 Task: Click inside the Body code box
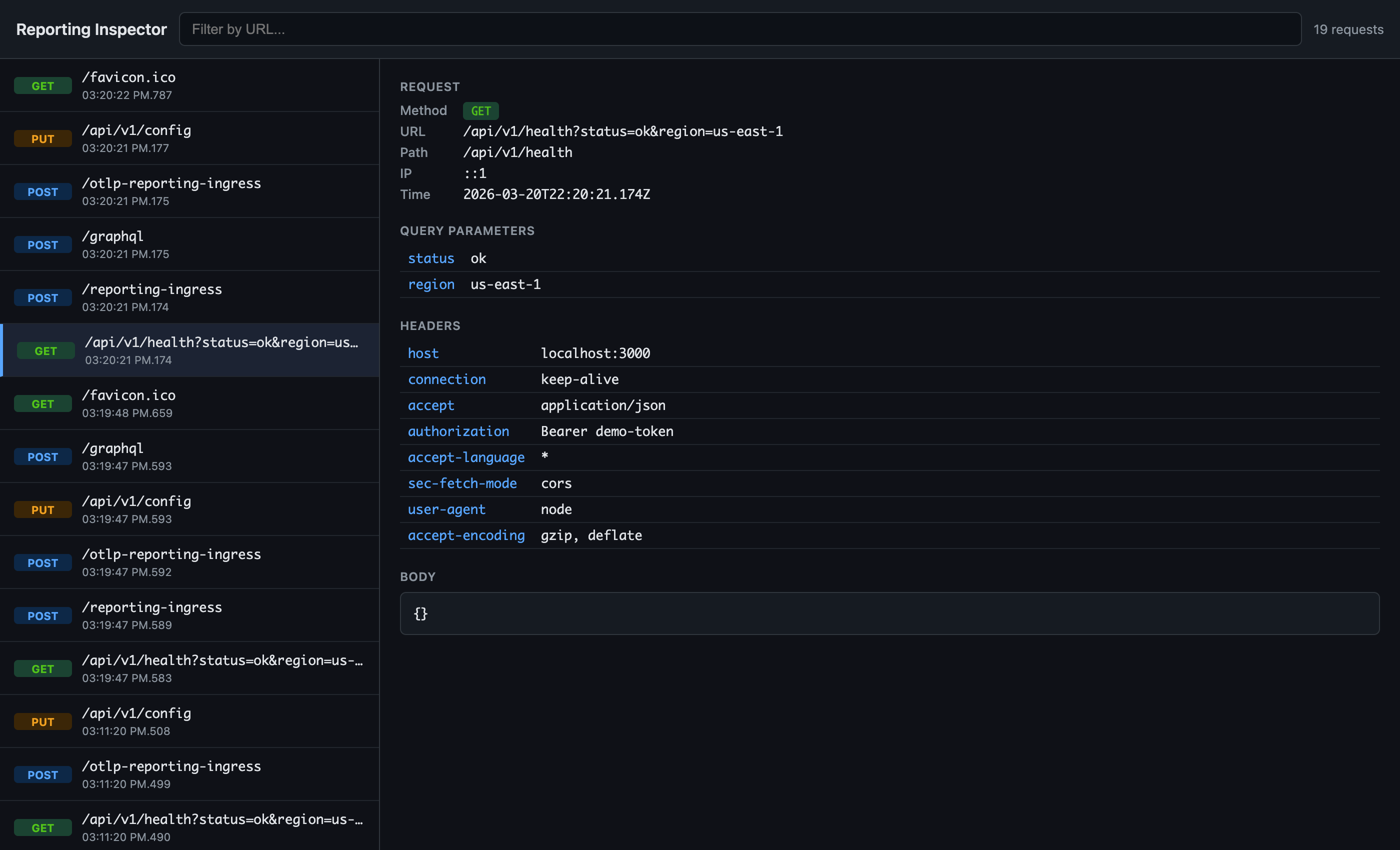(x=888, y=613)
